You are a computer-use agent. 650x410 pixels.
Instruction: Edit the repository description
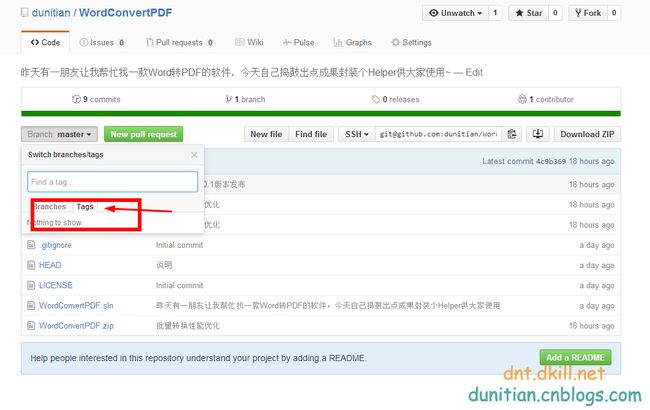[474, 73]
